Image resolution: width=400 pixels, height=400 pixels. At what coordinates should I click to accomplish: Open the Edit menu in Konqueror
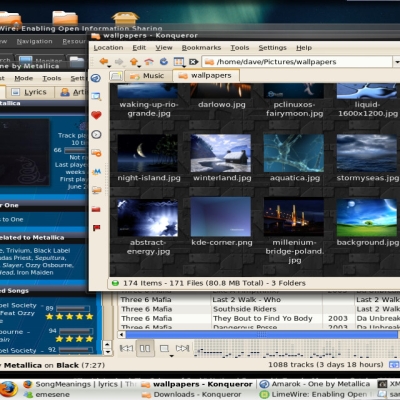pyautogui.click(x=139, y=48)
